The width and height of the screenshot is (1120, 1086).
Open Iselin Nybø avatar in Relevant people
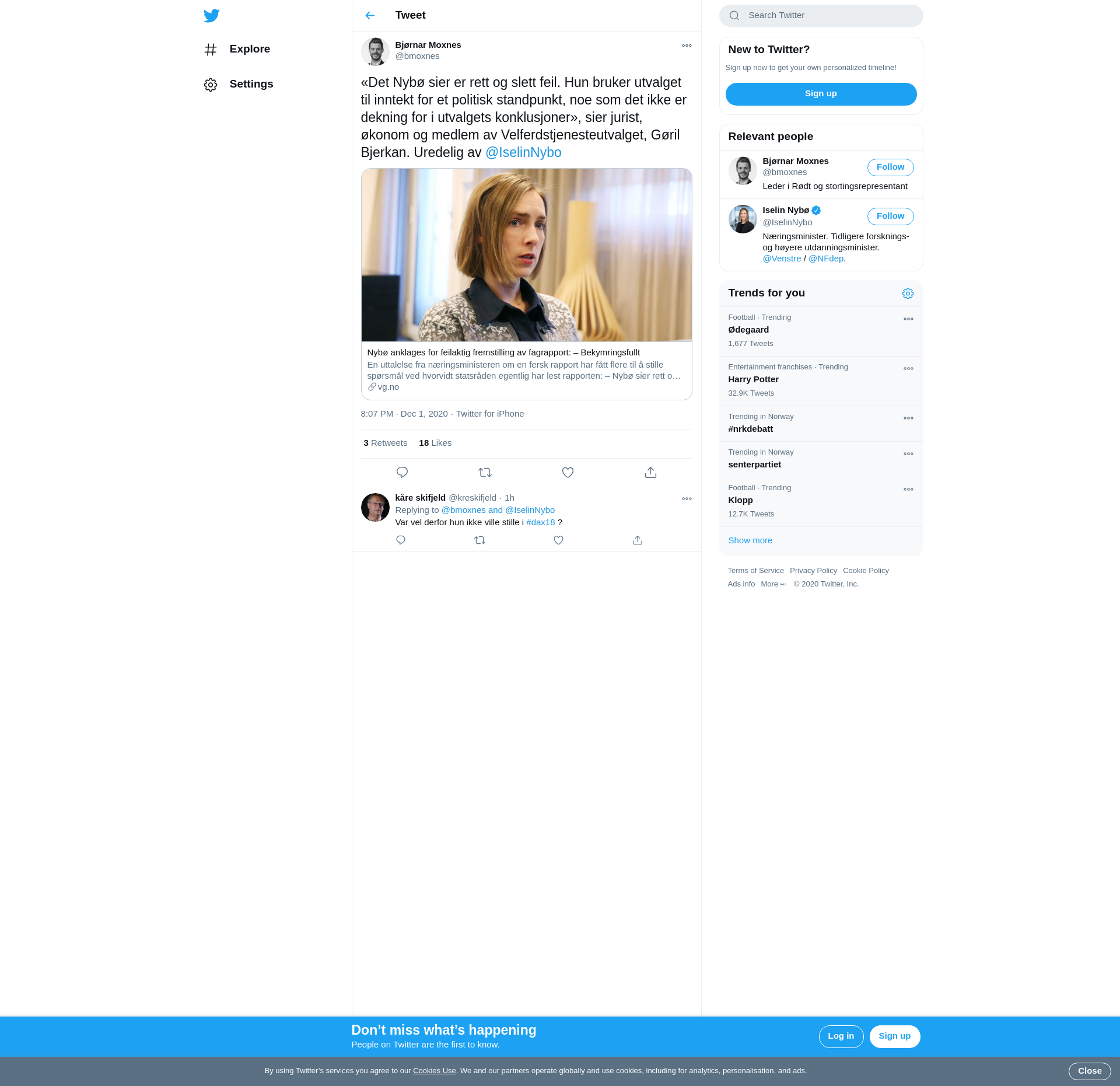(x=743, y=219)
